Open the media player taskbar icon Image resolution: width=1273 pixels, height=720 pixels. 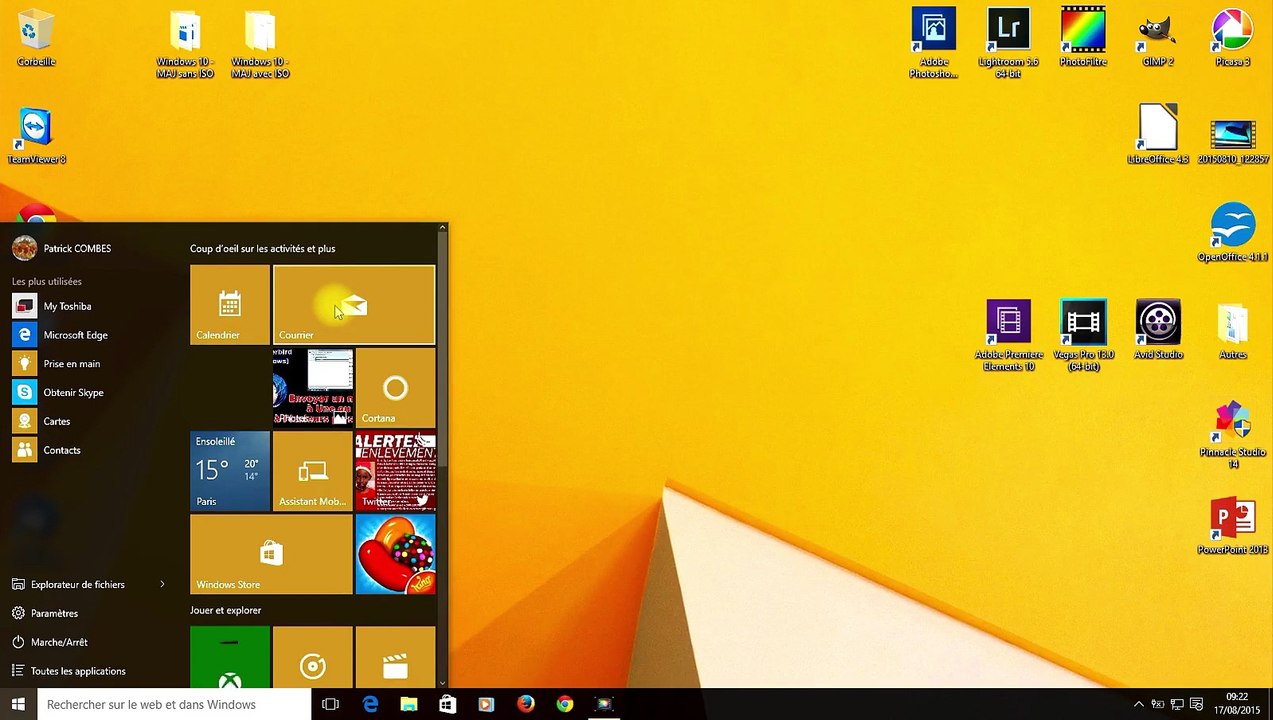(x=486, y=704)
